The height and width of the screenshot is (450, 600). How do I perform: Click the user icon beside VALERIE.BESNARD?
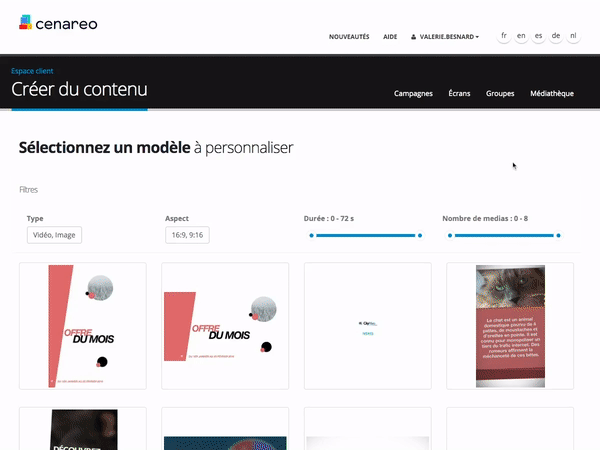[413, 37]
